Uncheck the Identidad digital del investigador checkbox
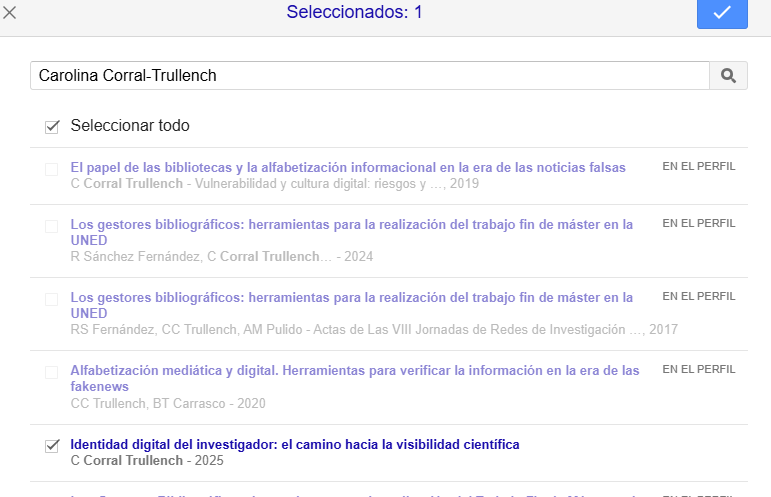The width and height of the screenshot is (771, 497). pyautogui.click(x=52, y=446)
